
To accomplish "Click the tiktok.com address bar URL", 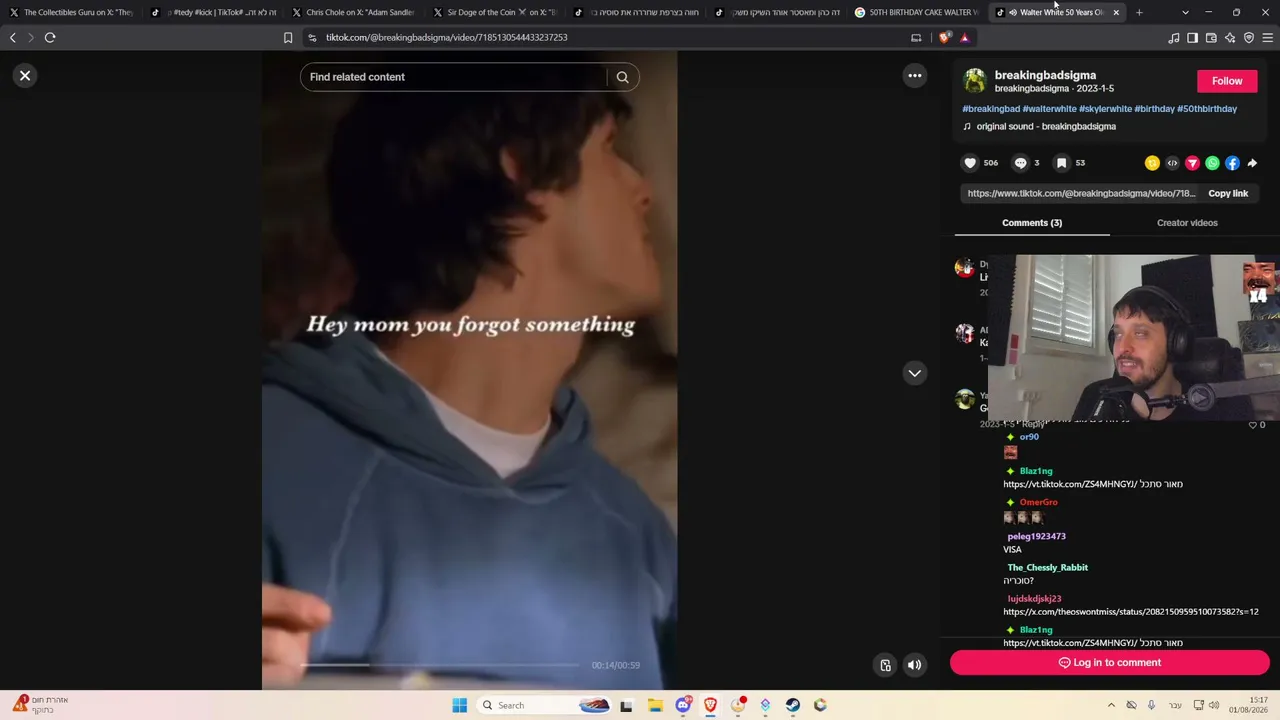I will pyautogui.click(x=446, y=38).
